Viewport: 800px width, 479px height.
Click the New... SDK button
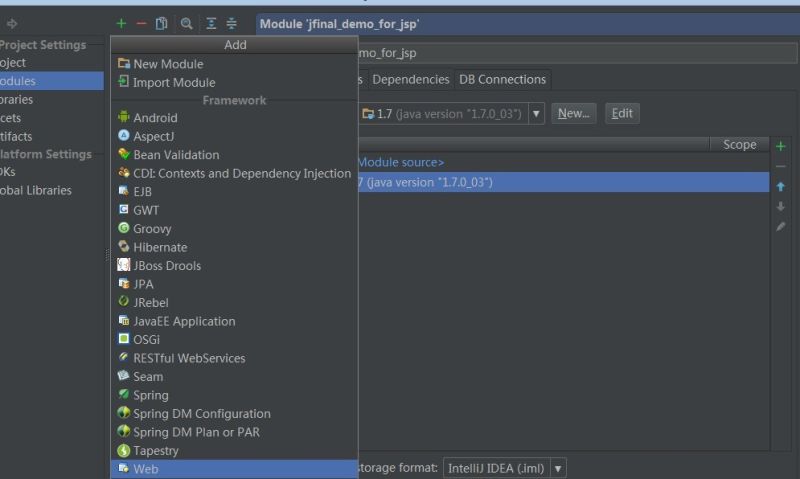tap(573, 113)
